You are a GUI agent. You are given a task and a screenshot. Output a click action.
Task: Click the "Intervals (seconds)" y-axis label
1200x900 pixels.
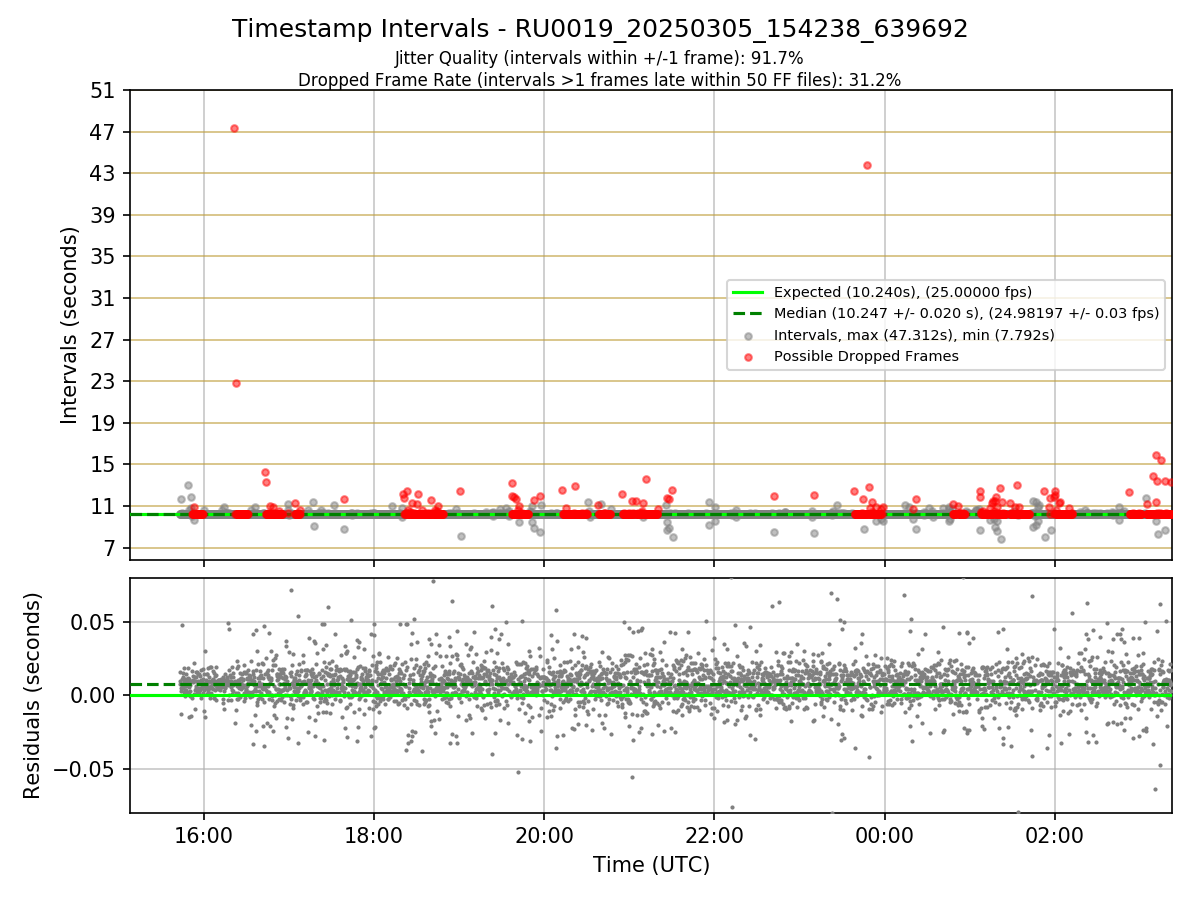[x=70, y=325]
